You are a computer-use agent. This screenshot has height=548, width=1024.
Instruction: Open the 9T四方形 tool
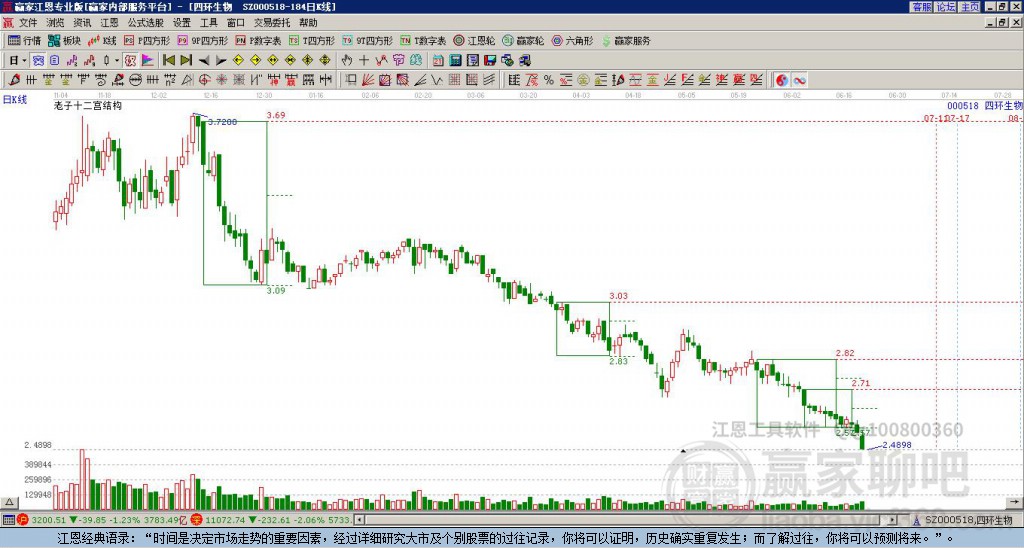pyautogui.click(x=367, y=40)
